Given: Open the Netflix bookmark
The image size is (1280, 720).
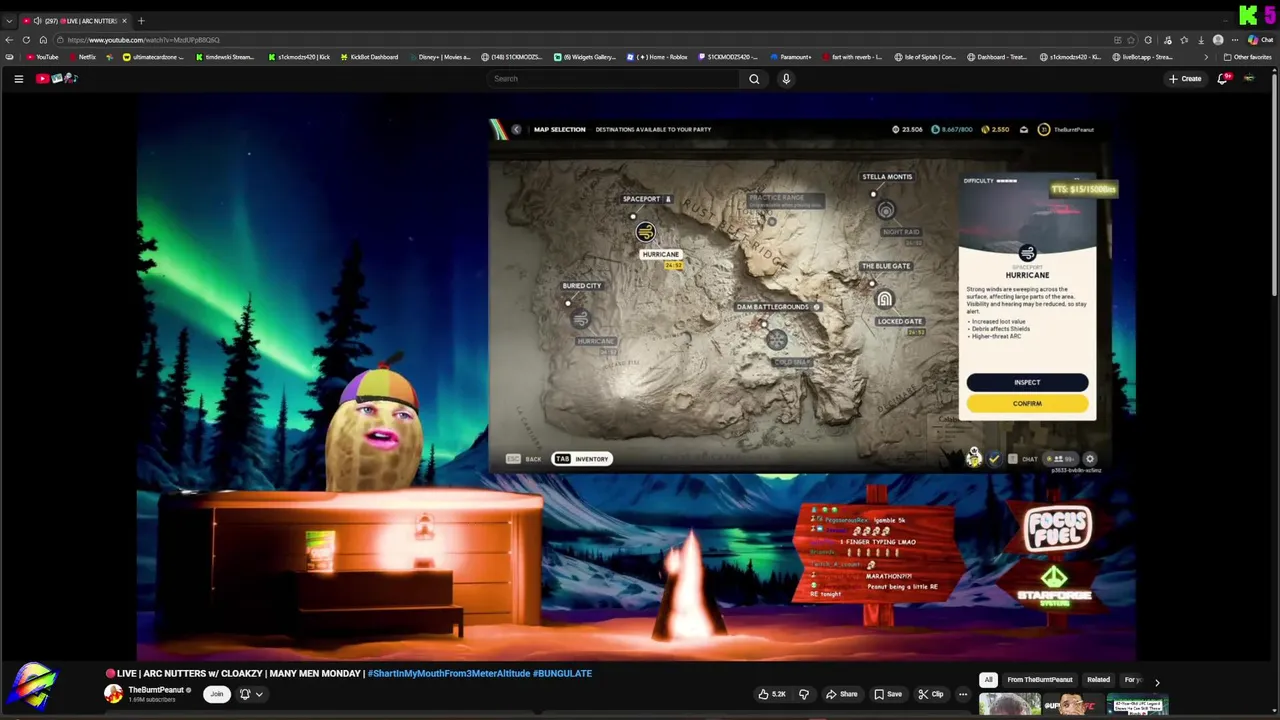Looking at the screenshot, I should [x=83, y=57].
